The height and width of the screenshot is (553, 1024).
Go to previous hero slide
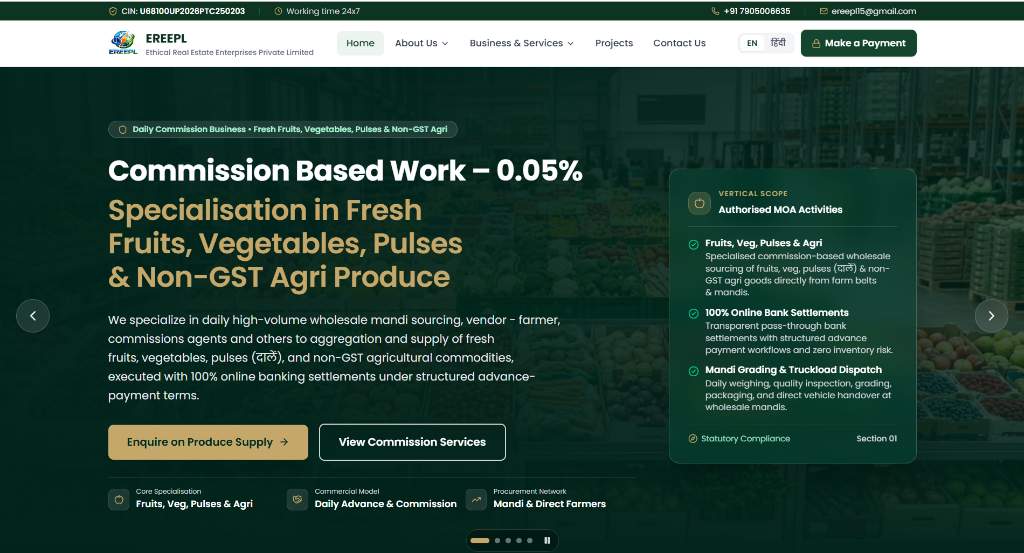pos(33,316)
